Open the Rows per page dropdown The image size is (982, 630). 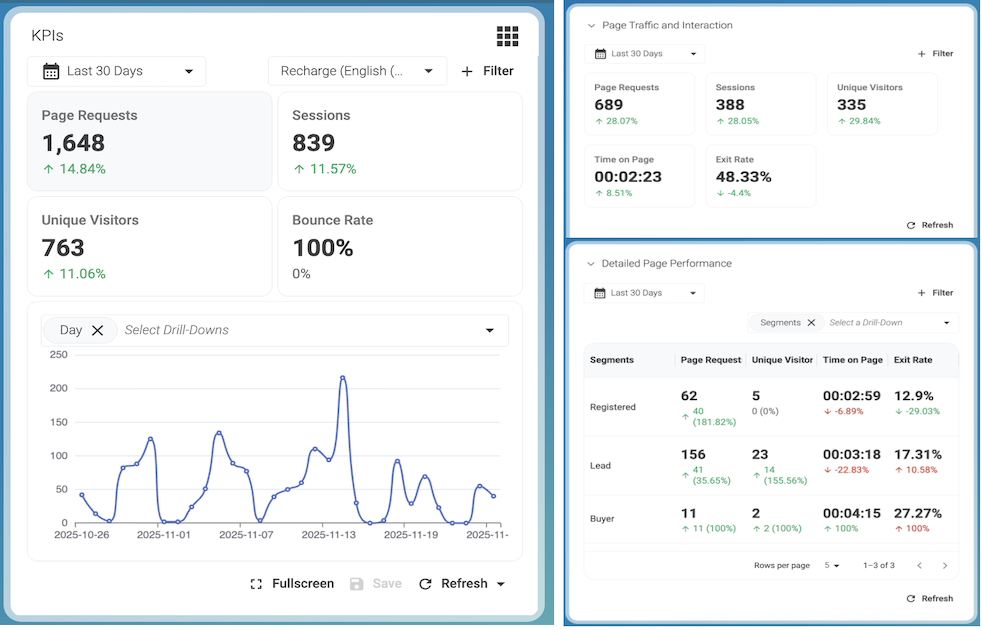point(832,566)
